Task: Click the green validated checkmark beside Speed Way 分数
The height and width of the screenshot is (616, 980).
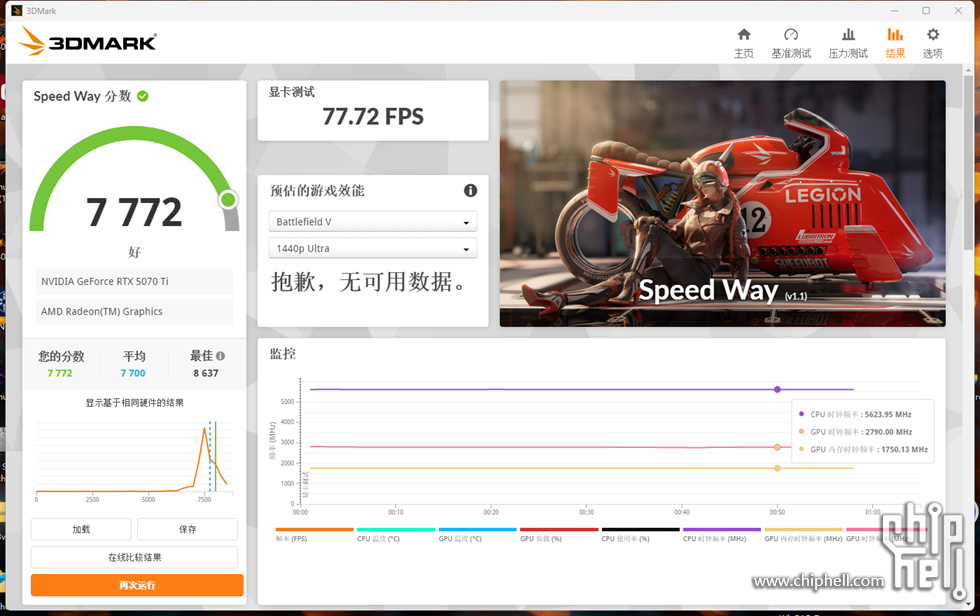Action: point(142,96)
